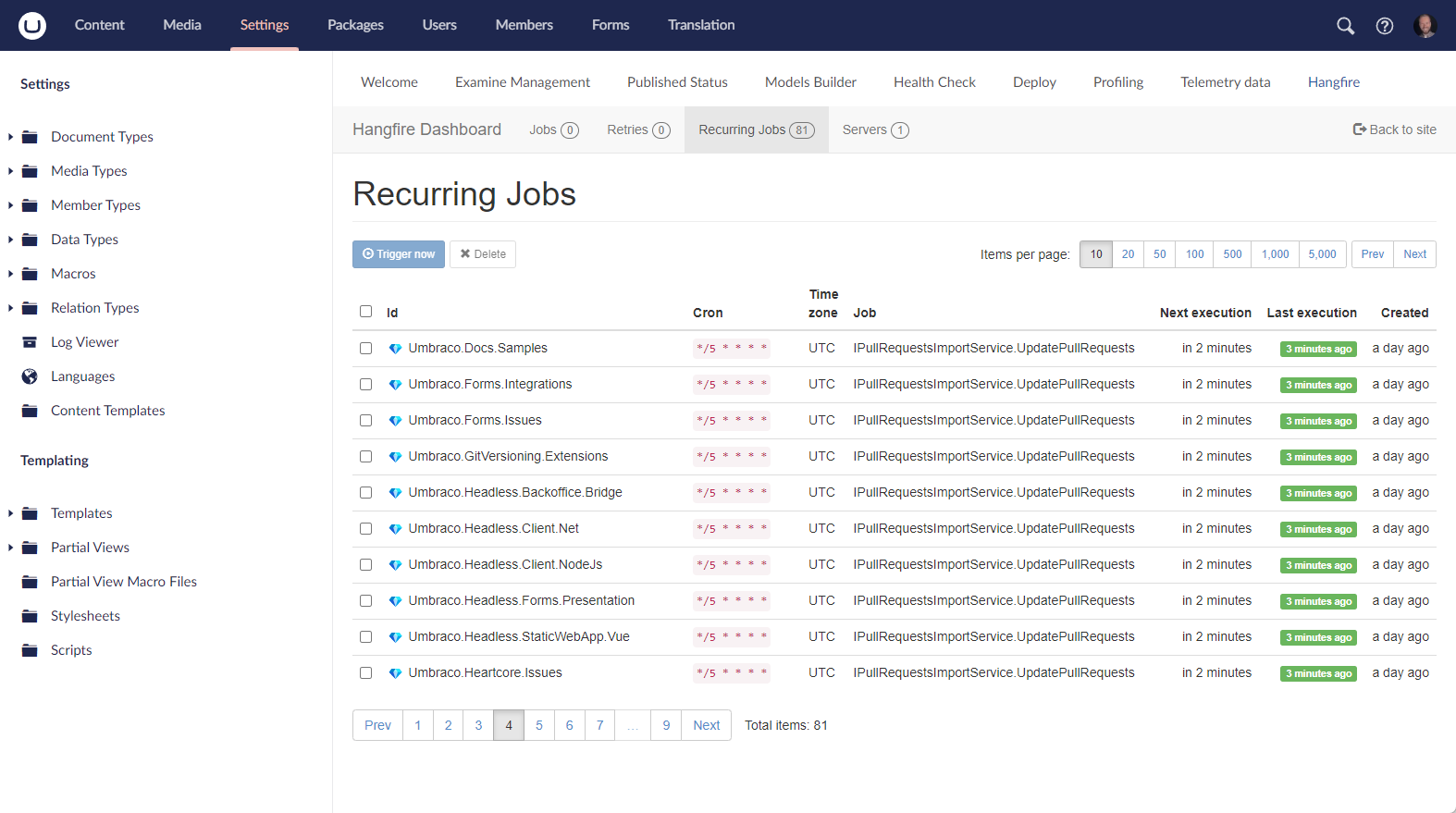This screenshot has height=813, width=1456.
Task: Click the Scripts folder icon
Action: coord(30,650)
